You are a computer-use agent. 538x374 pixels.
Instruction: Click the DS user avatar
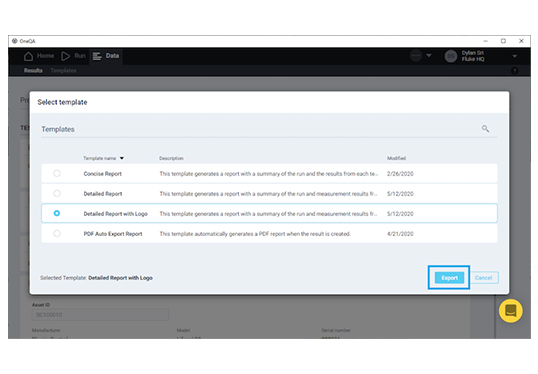[x=451, y=56]
